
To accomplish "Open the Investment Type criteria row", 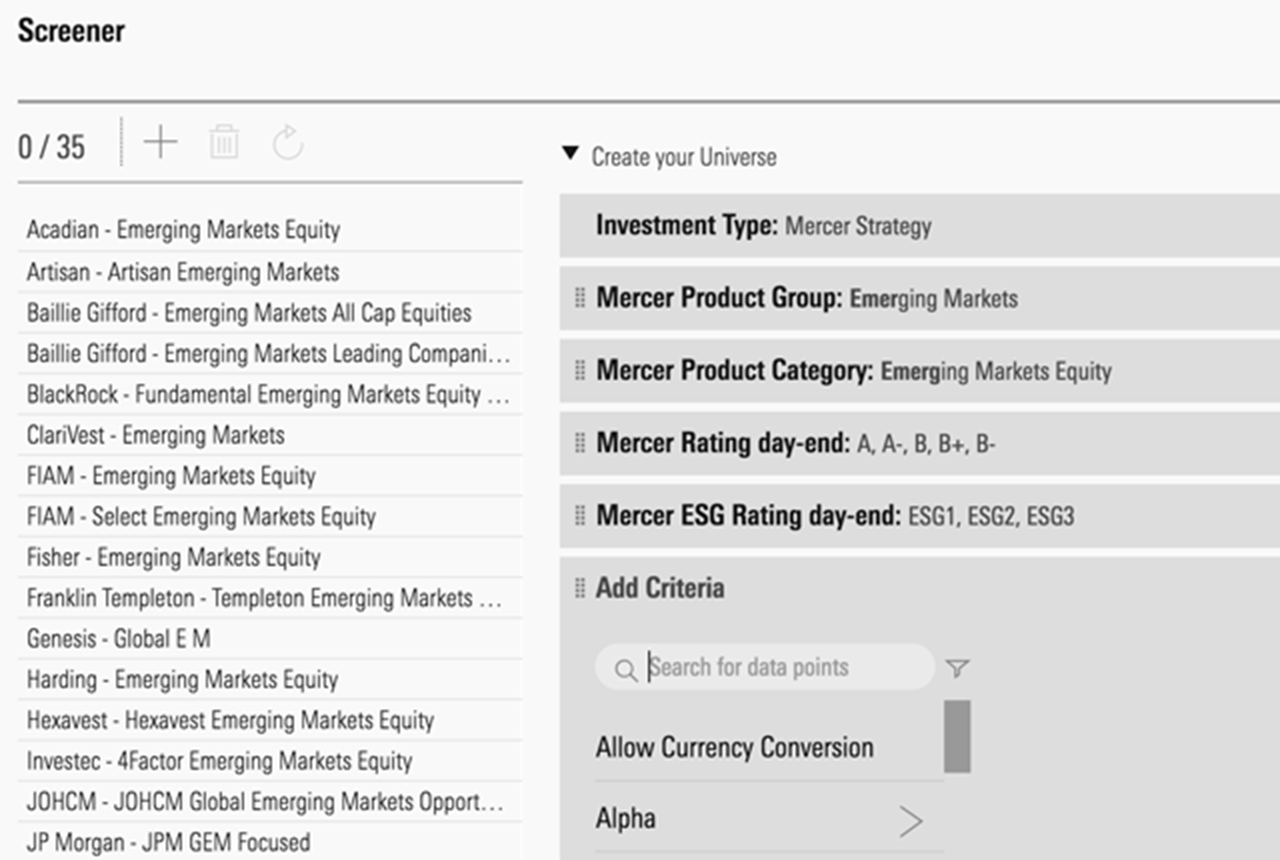I will [763, 226].
